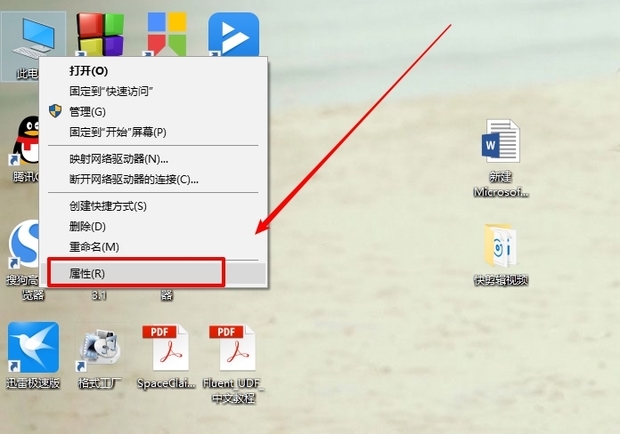The image size is (620, 434).
Task: Select 删除(D) in the context menu
Action: 153,226
